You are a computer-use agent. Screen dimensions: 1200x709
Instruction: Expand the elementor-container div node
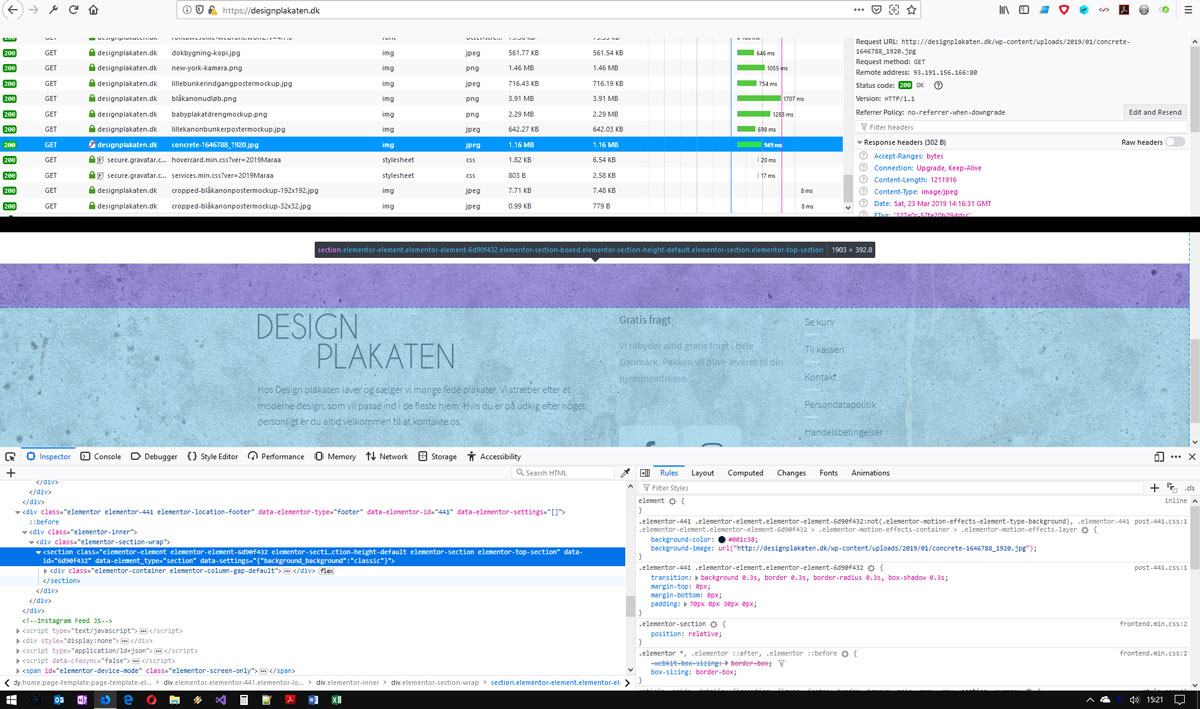(46, 570)
